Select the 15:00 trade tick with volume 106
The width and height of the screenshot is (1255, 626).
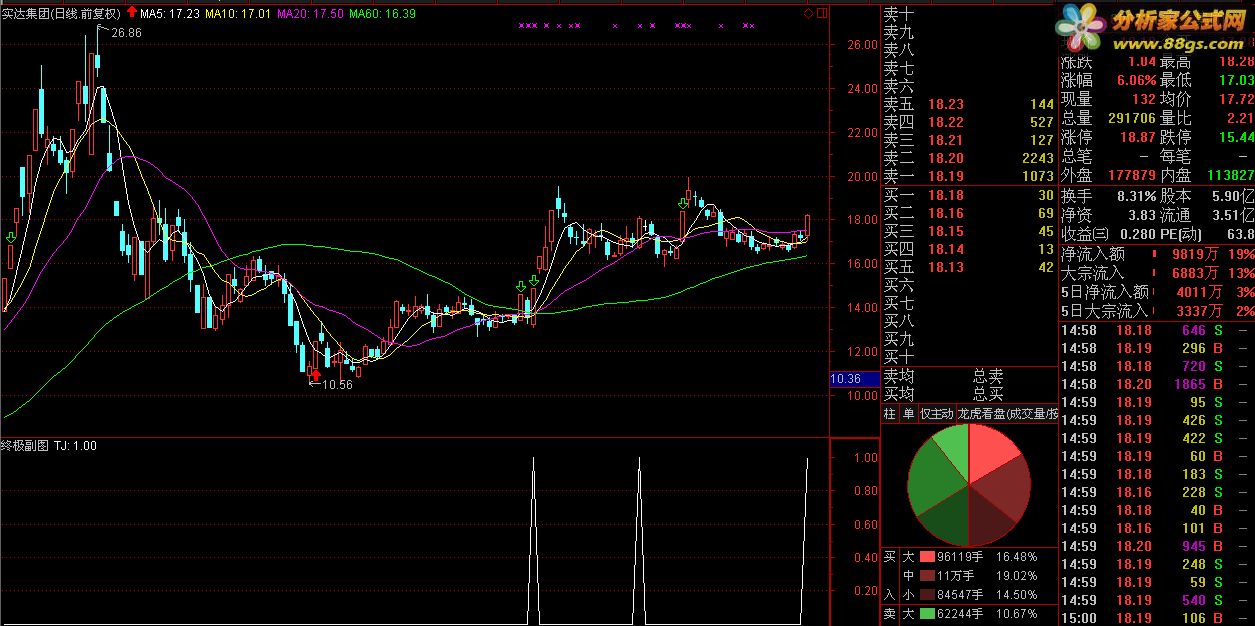[x=1157, y=618]
